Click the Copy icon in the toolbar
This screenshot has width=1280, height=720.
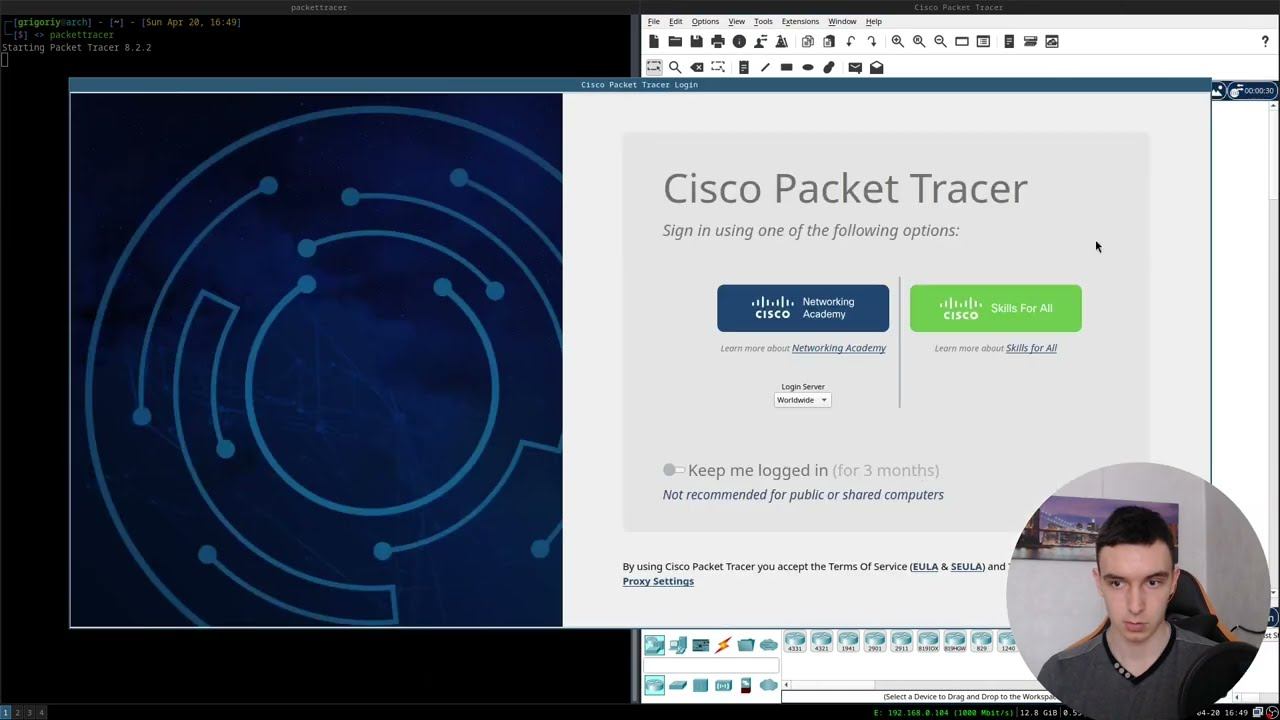808,41
